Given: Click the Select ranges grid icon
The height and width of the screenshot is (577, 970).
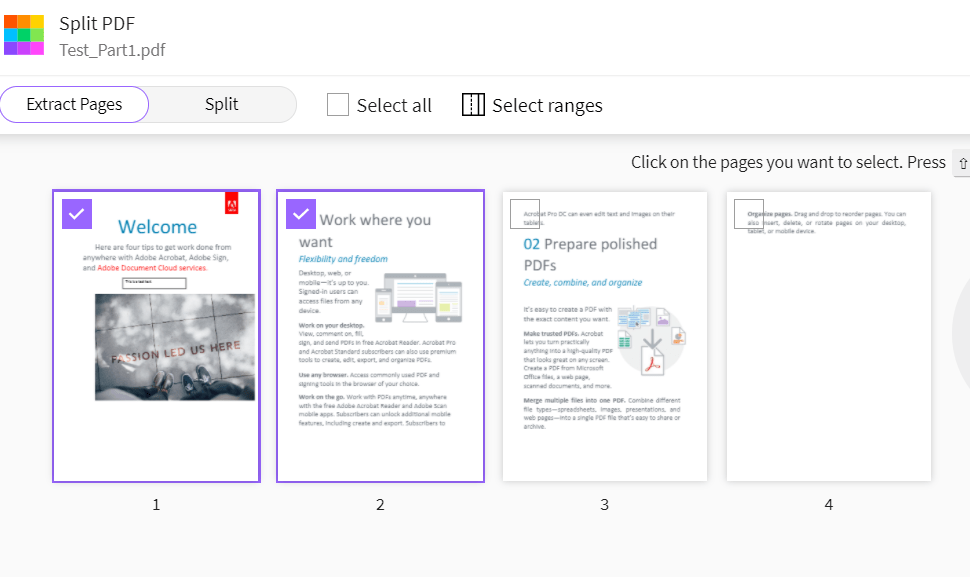Looking at the screenshot, I should click(x=472, y=104).
